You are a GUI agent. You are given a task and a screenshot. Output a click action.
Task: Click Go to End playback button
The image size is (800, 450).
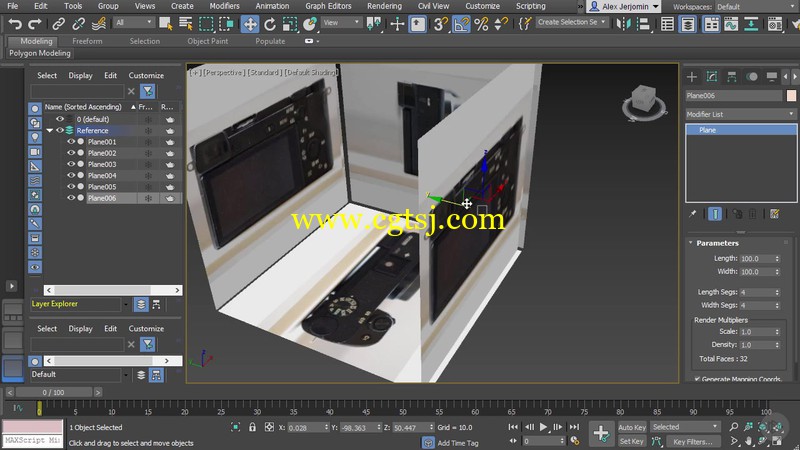point(574,427)
